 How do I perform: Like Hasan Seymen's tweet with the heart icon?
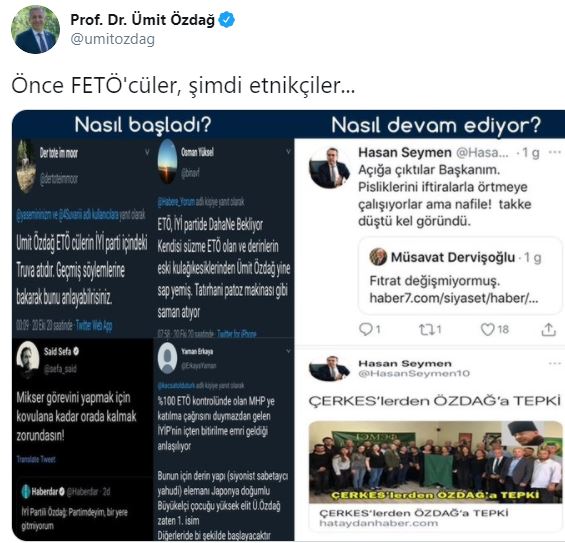tap(488, 329)
